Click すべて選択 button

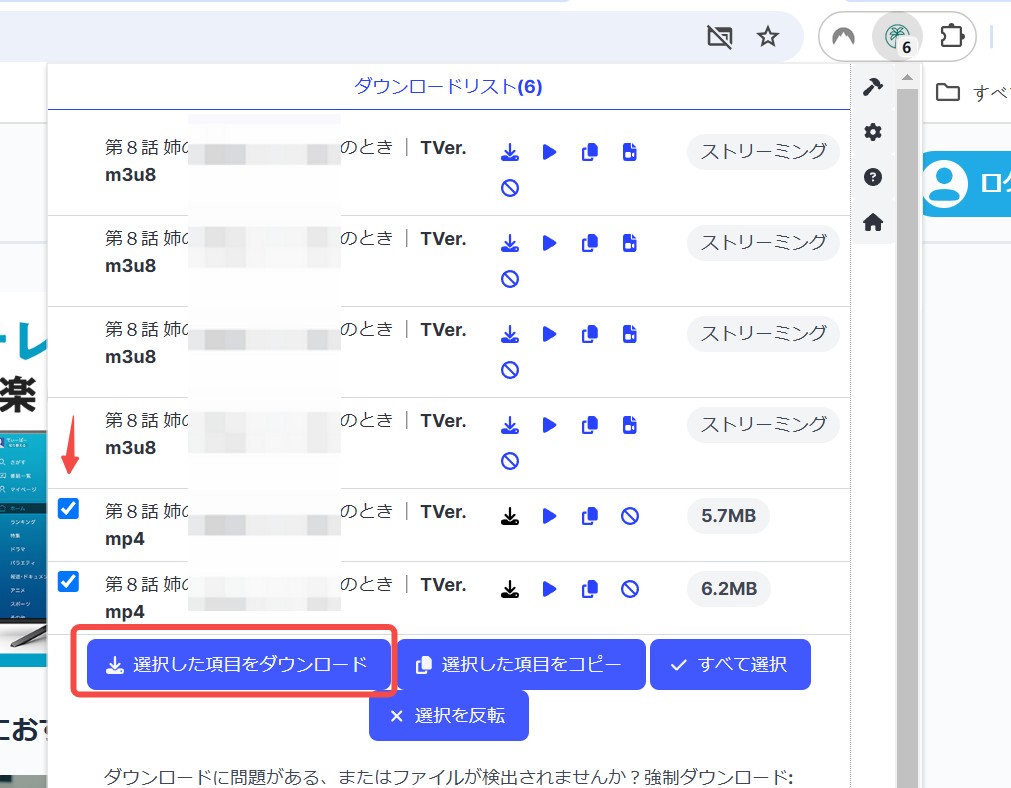point(730,664)
